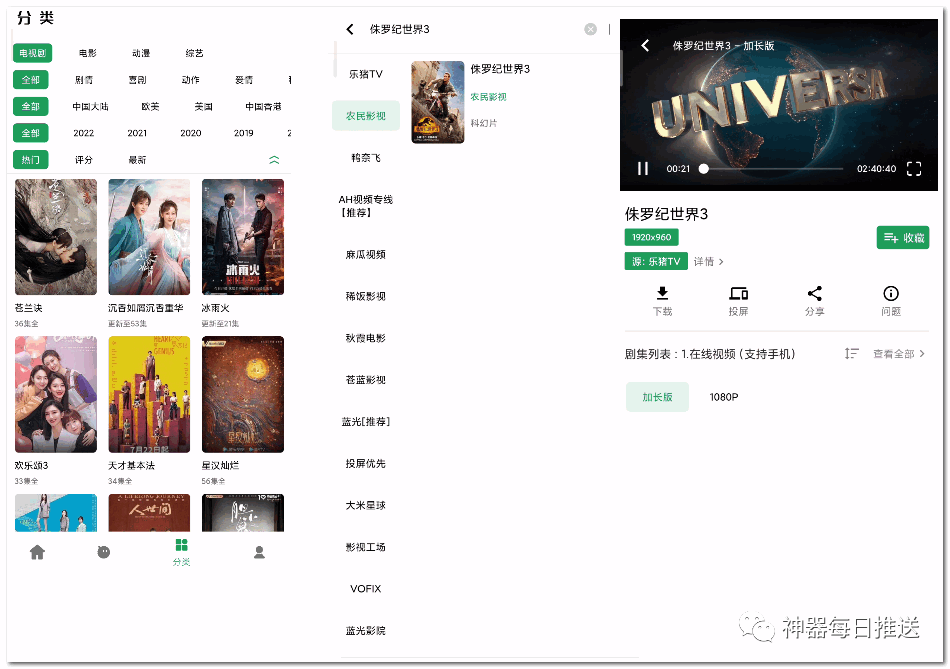The image size is (950, 669).
Task: Select the 乐猪TV source in list
Action: [x=366, y=74]
